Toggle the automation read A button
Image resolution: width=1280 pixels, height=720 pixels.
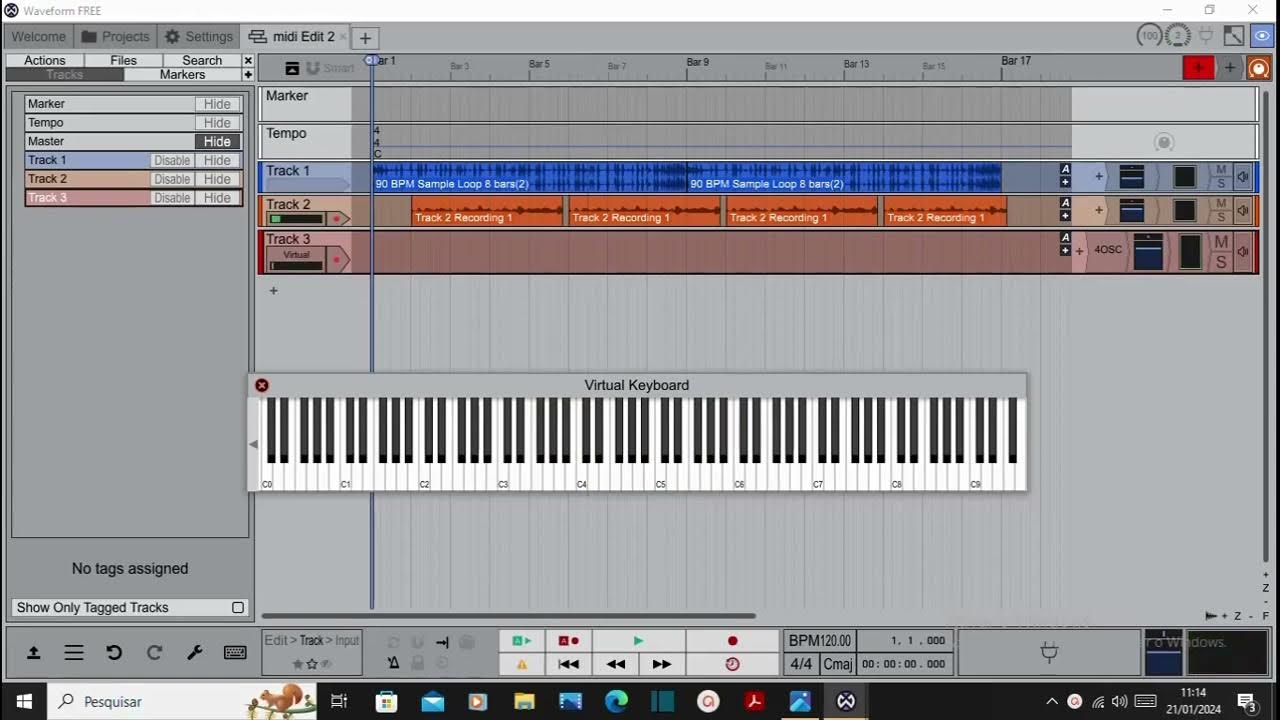521,641
